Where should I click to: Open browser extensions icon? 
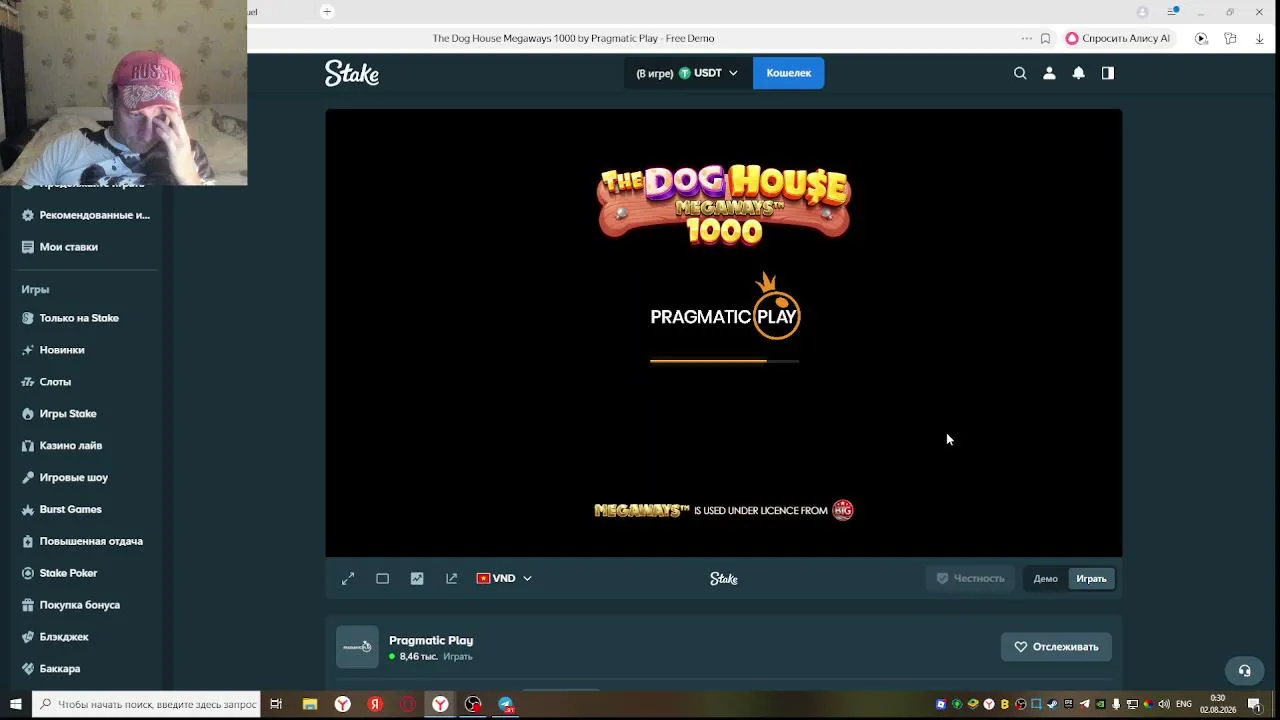click(1230, 38)
